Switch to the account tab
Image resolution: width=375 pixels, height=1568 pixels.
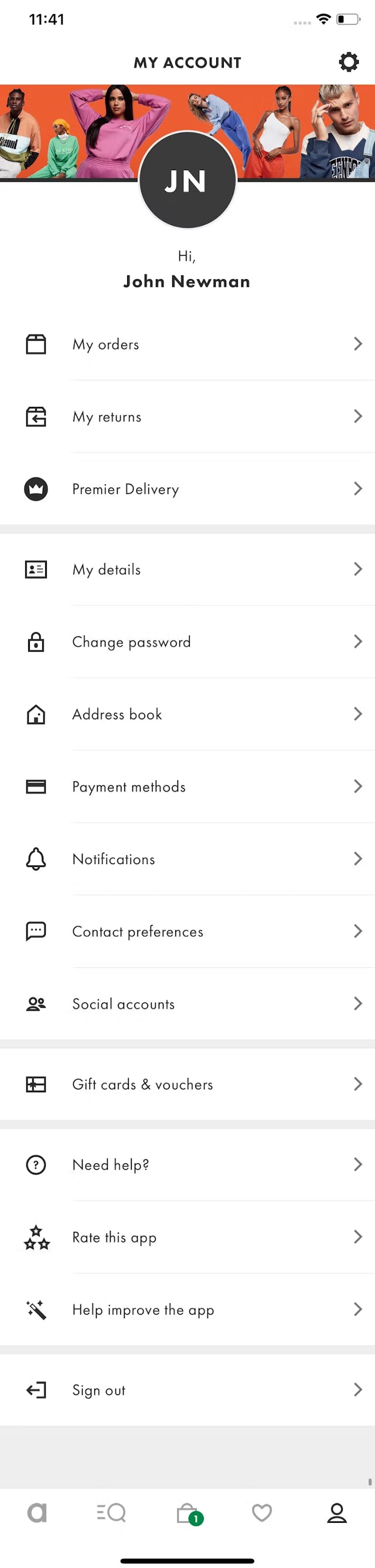pyautogui.click(x=337, y=1514)
